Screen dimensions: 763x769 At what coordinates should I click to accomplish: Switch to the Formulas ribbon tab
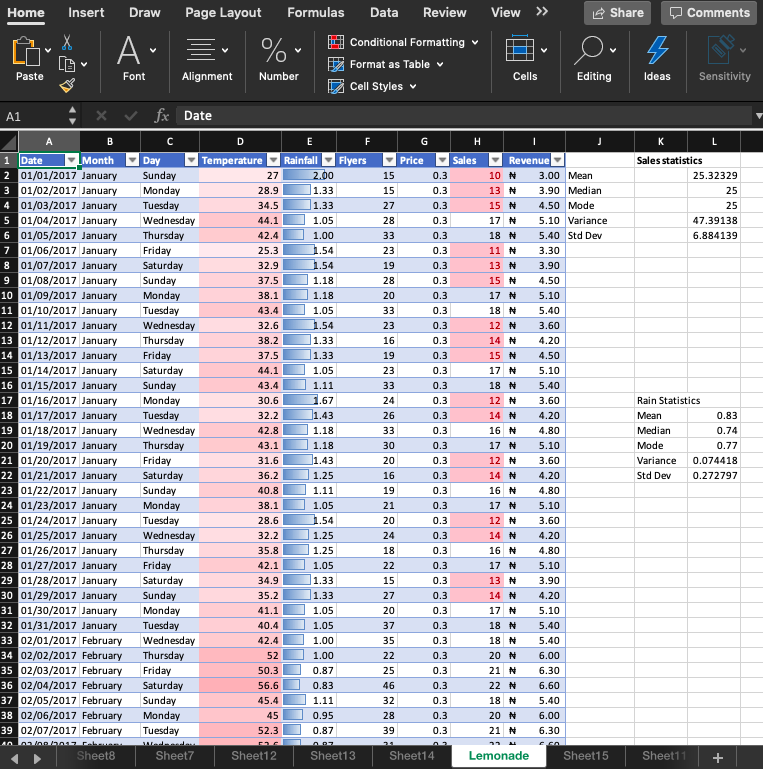315,12
